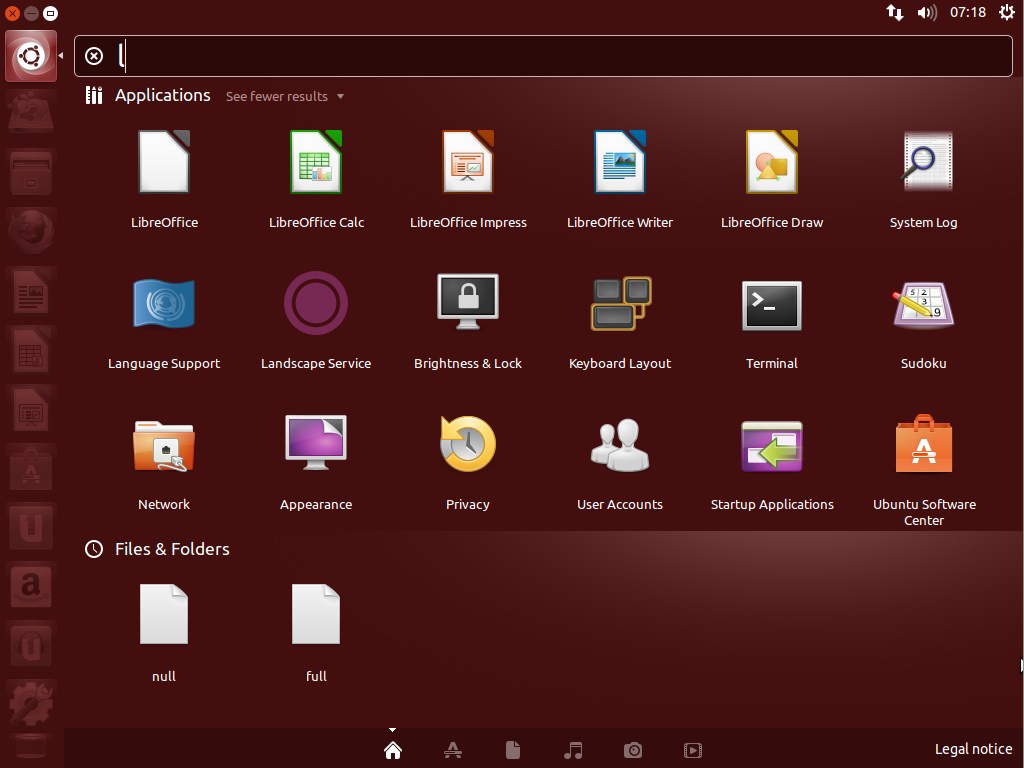Launch the Terminal application

click(772, 305)
